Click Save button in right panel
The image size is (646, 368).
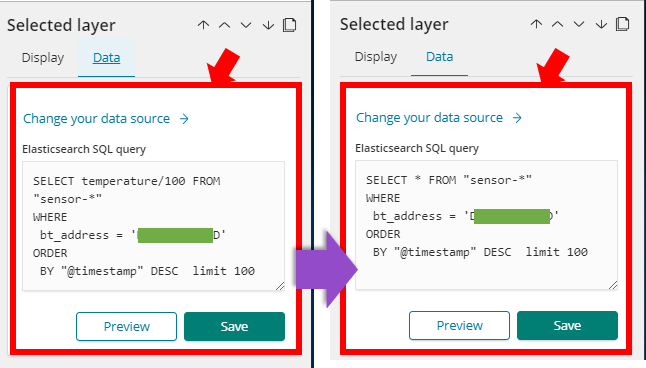pos(567,326)
